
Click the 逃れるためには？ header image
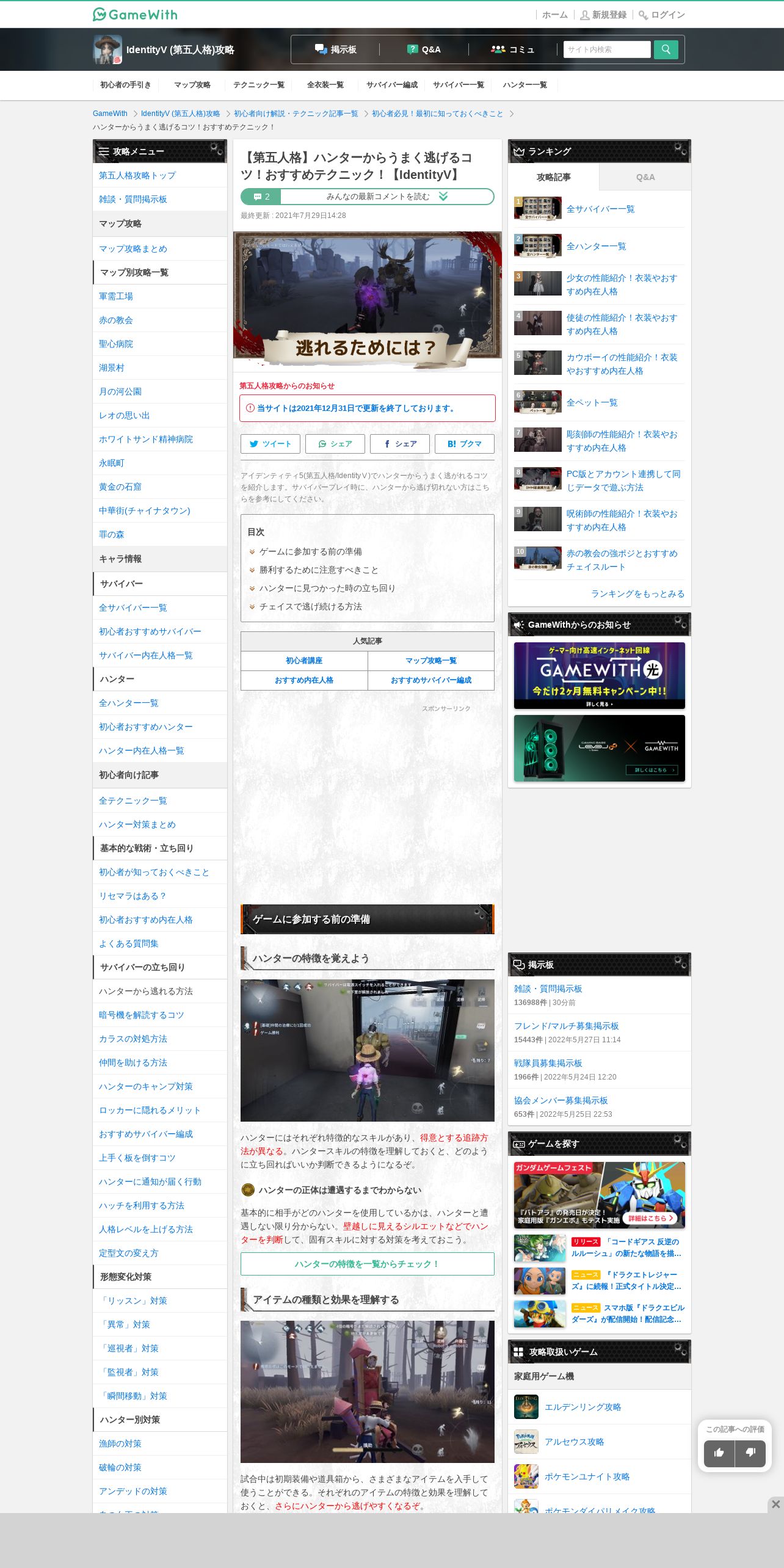[368, 300]
